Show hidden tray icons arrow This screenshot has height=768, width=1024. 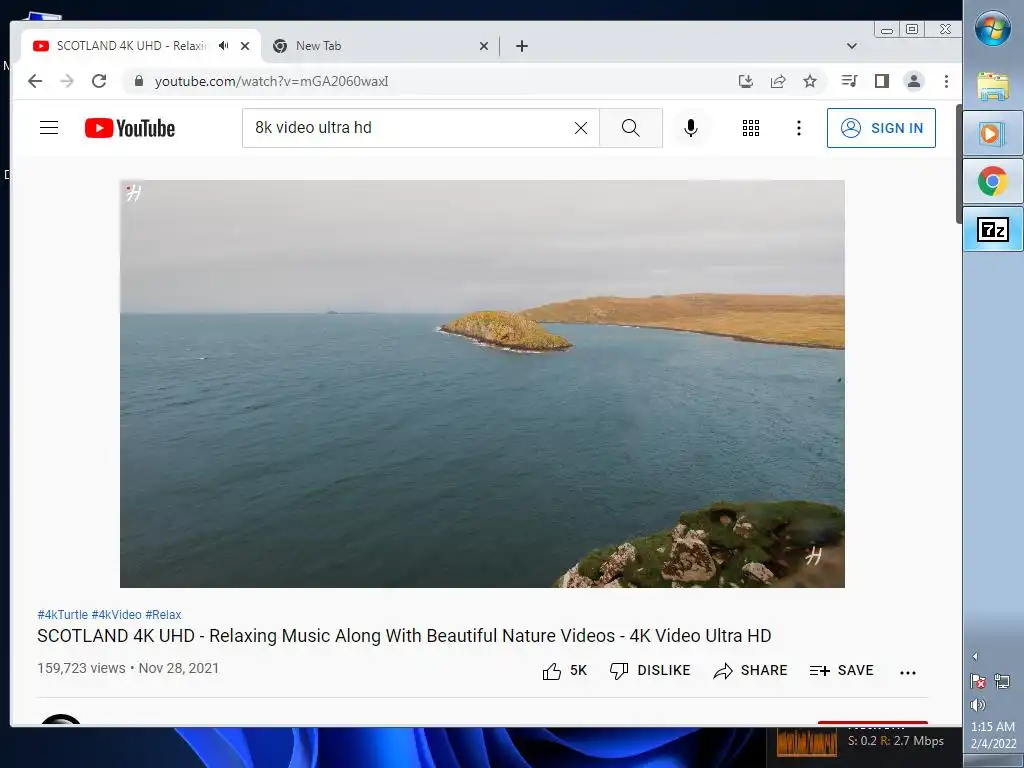click(x=975, y=656)
